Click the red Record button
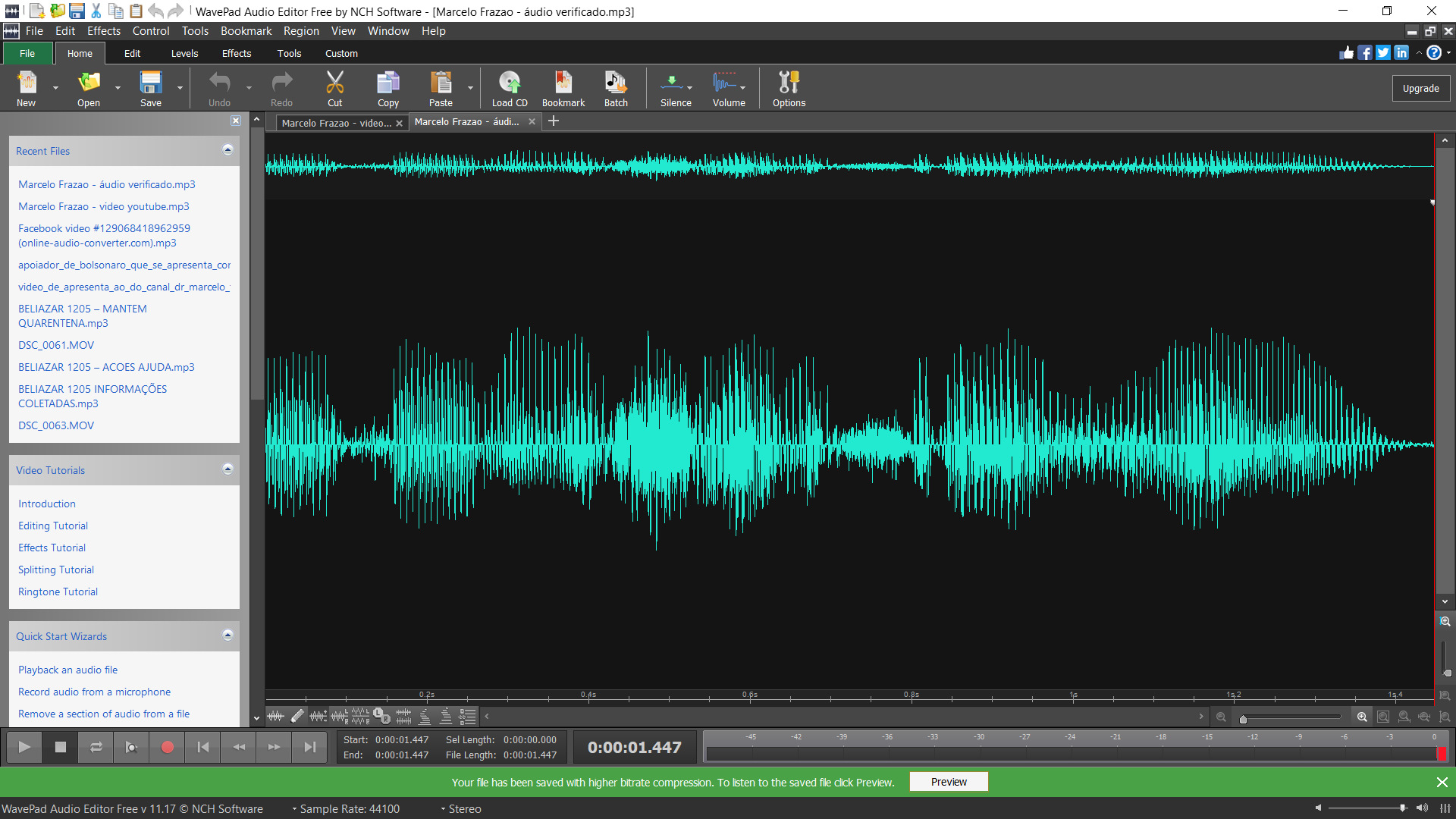This screenshot has height=819, width=1456. click(168, 747)
